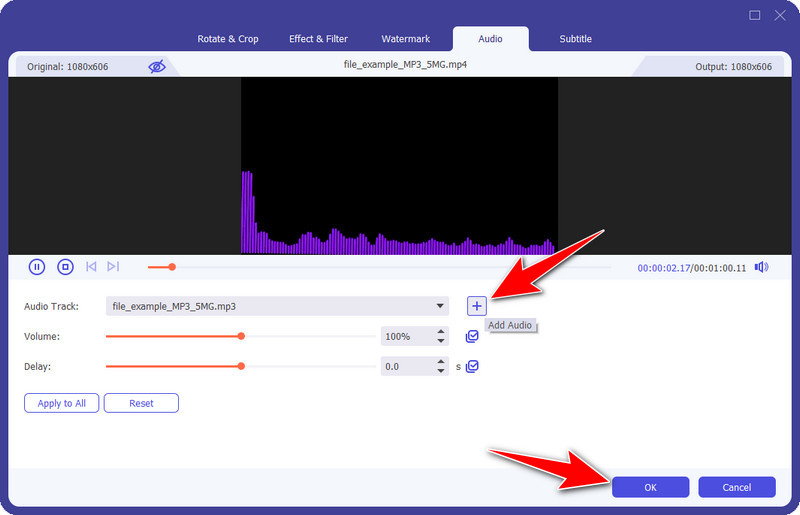800x515 pixels.
Task: Confirm changes with the OK button
Action: [x=650, y=487]
